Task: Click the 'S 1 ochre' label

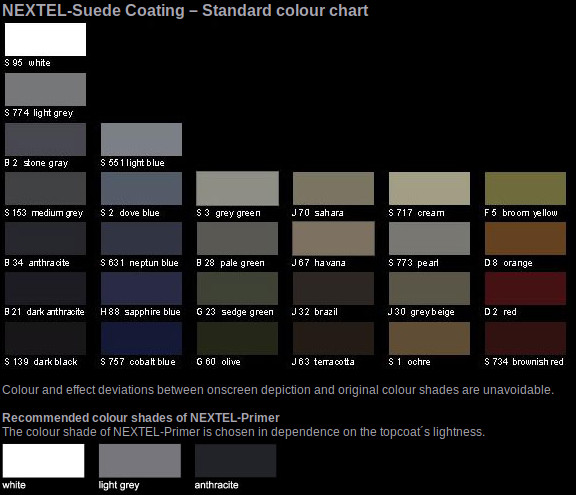Action: coord(409,362)
